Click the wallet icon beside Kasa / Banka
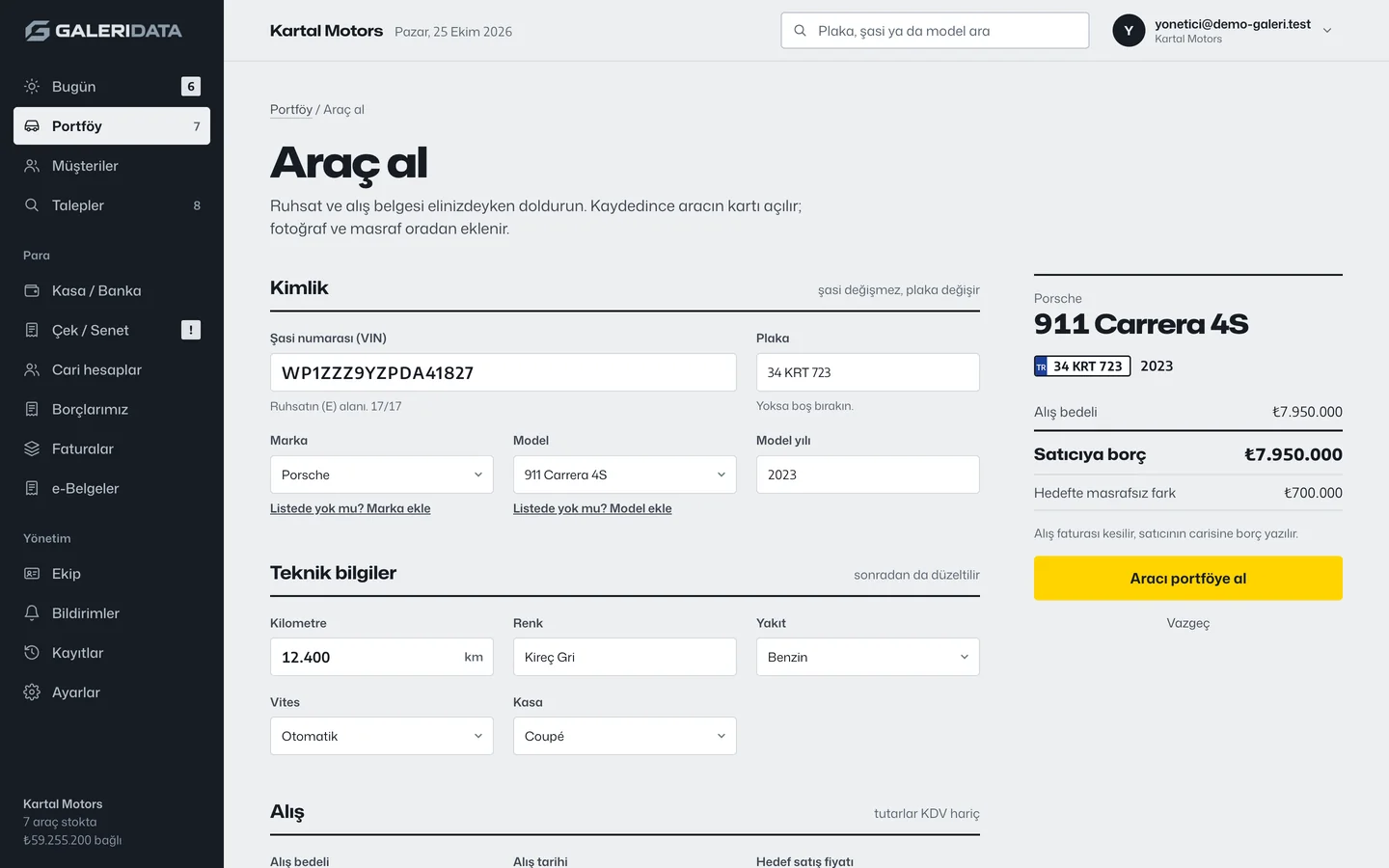This screenshot has width=1389, height=868. [32, 290]
